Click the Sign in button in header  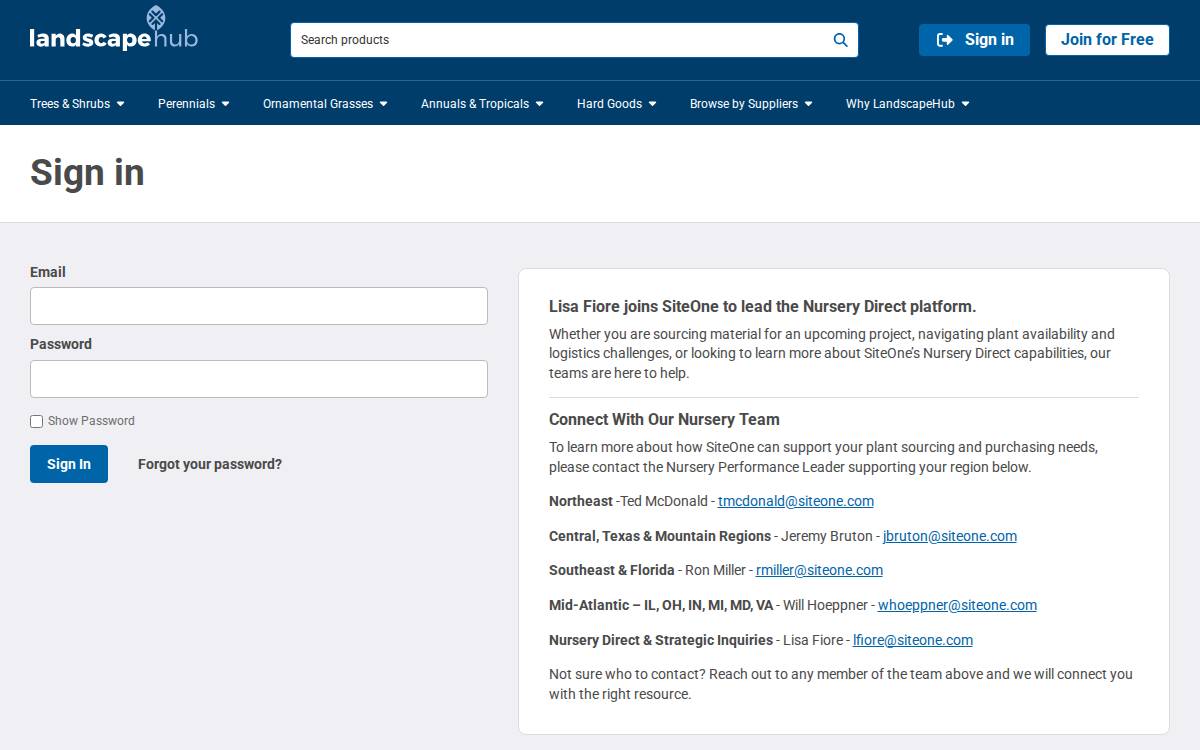point(974,40)
